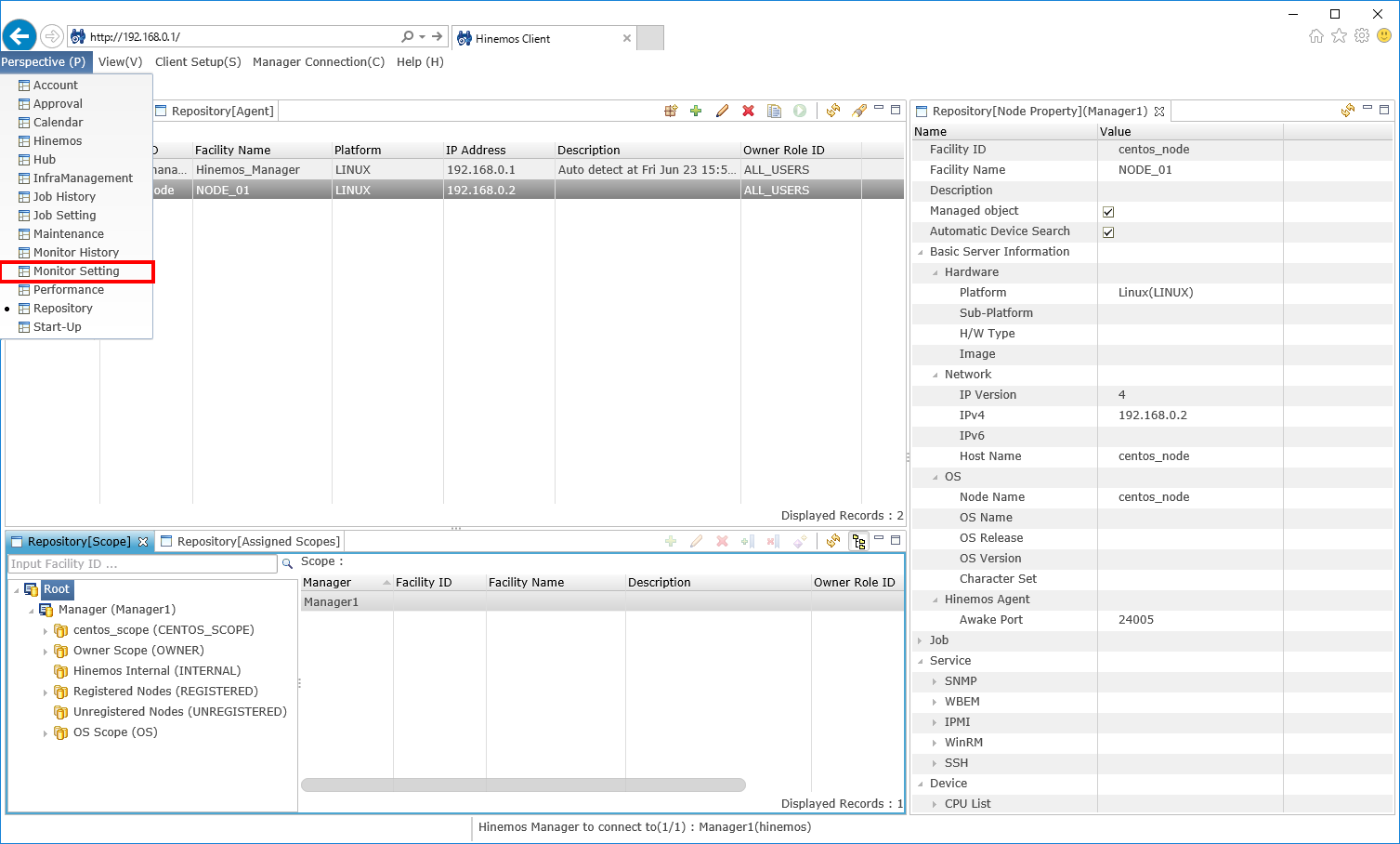Viewport: 1400px width, 844px height.
Task: Click the browser back arrow button
Action: click(x=20, y=36)
